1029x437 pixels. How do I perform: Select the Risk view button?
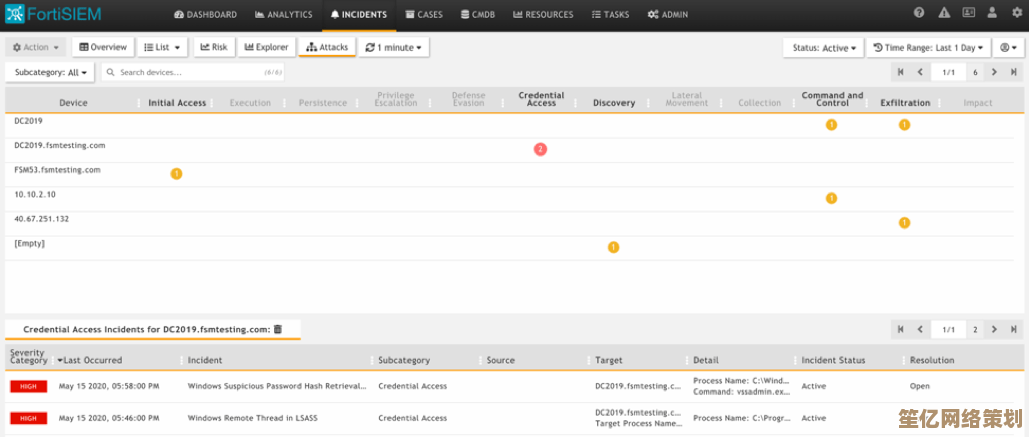[x=213, y=47]
